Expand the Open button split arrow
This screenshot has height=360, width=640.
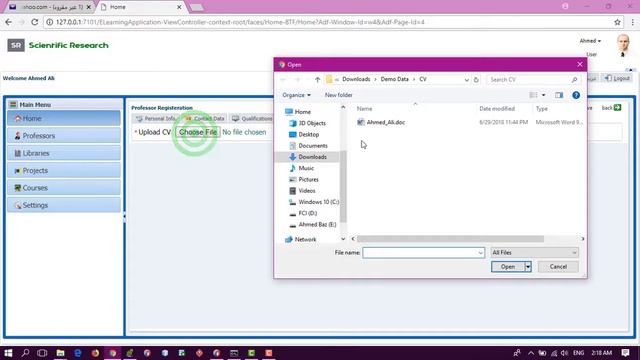pyautogui.click(x=528, y=267)
